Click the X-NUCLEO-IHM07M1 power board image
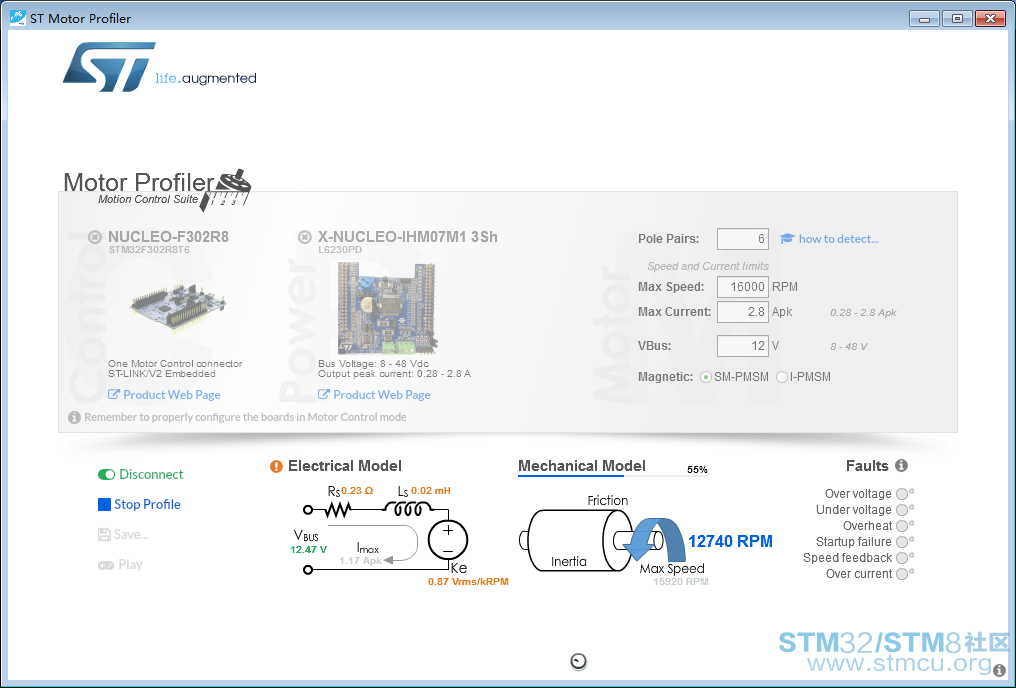 [x=387, y=308]
